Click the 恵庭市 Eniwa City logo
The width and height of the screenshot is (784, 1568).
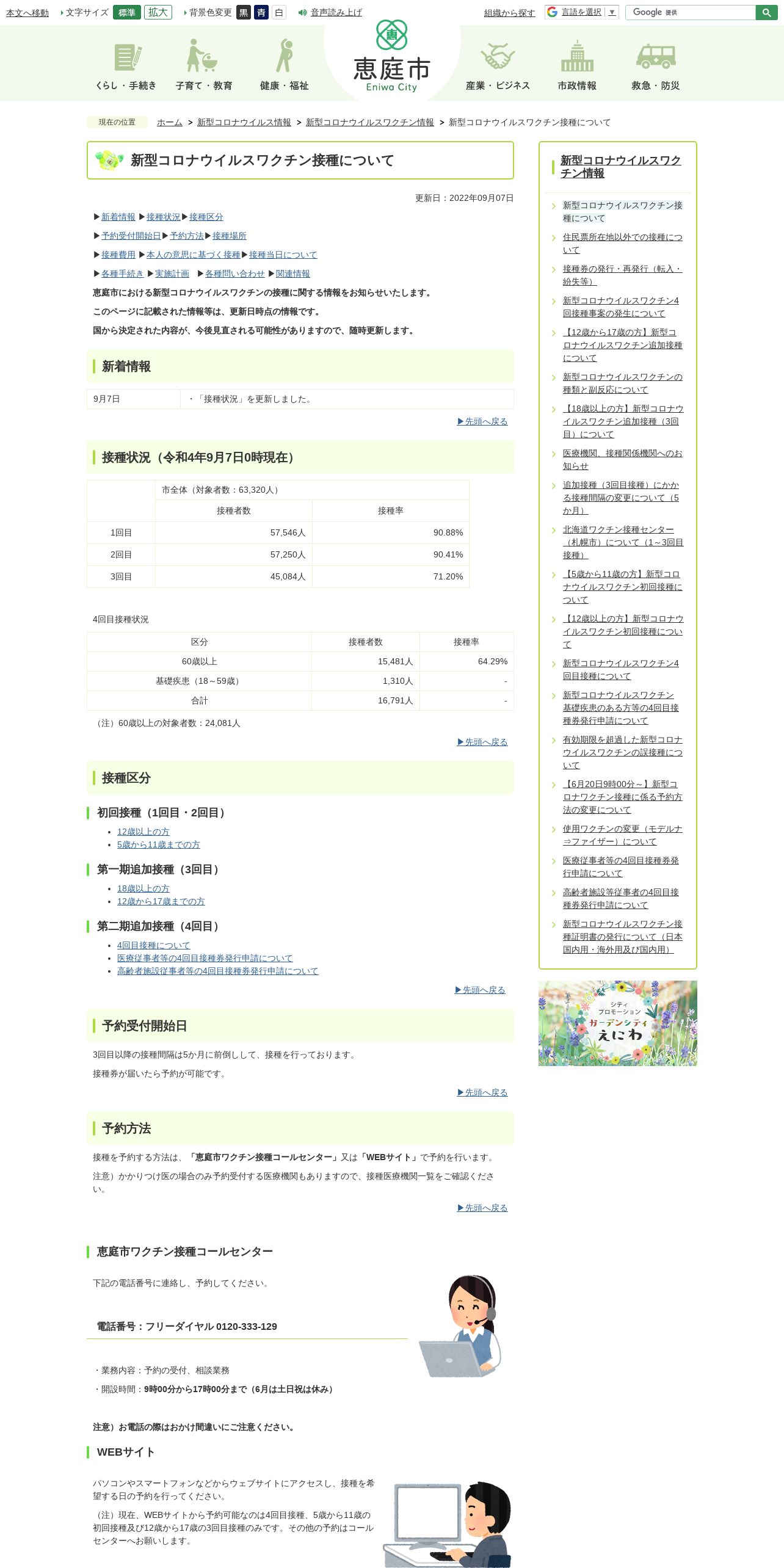tap(391, 56)
